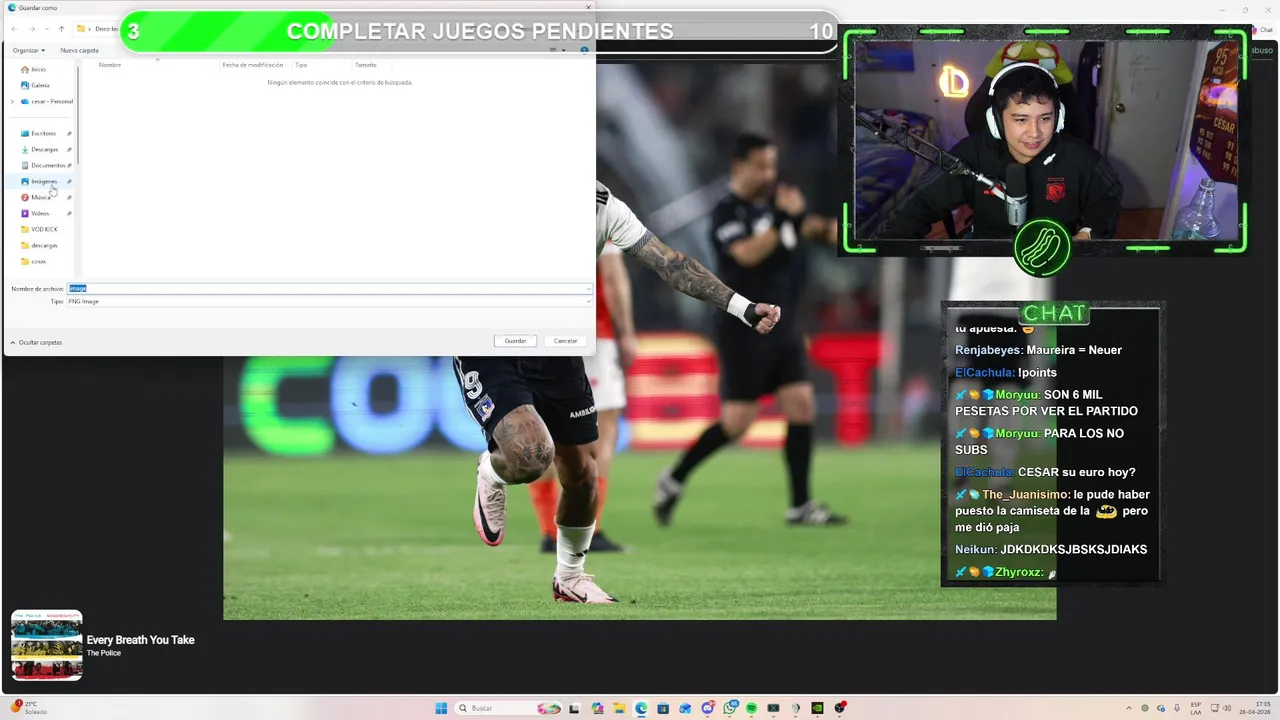The height and width of the screenshot is (720, 1280).
Task: Click Every Breath You Take song title
Action: point(140,640)
